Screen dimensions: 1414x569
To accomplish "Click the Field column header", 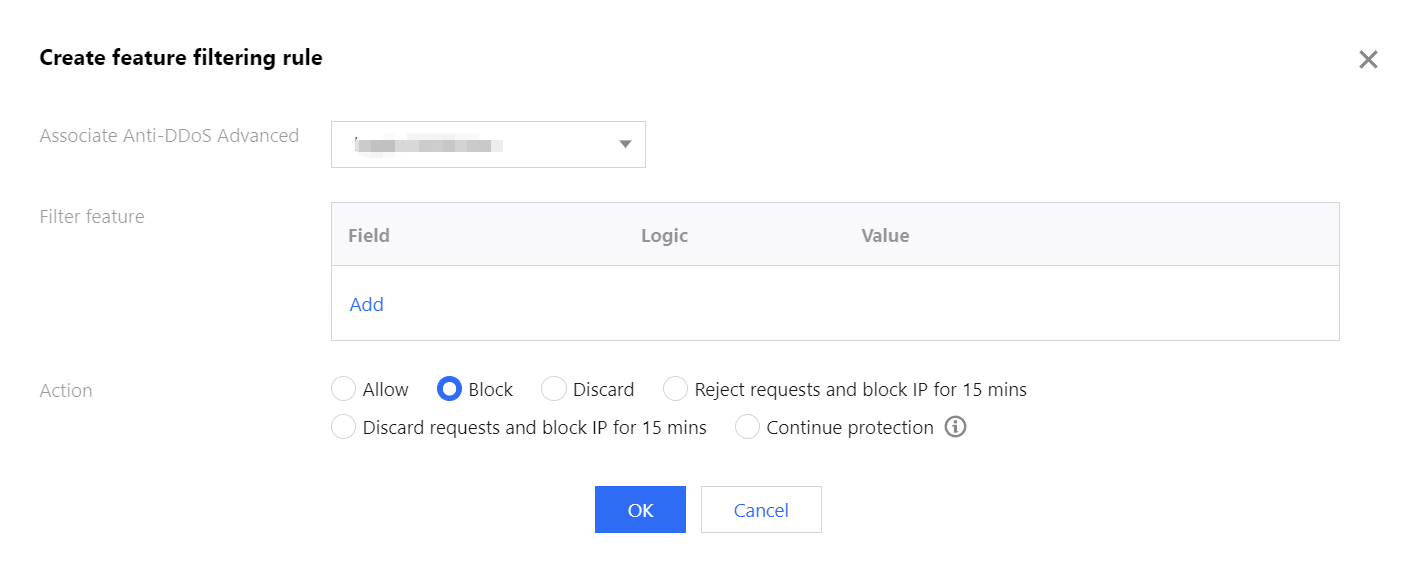I will tap(369, 236).
